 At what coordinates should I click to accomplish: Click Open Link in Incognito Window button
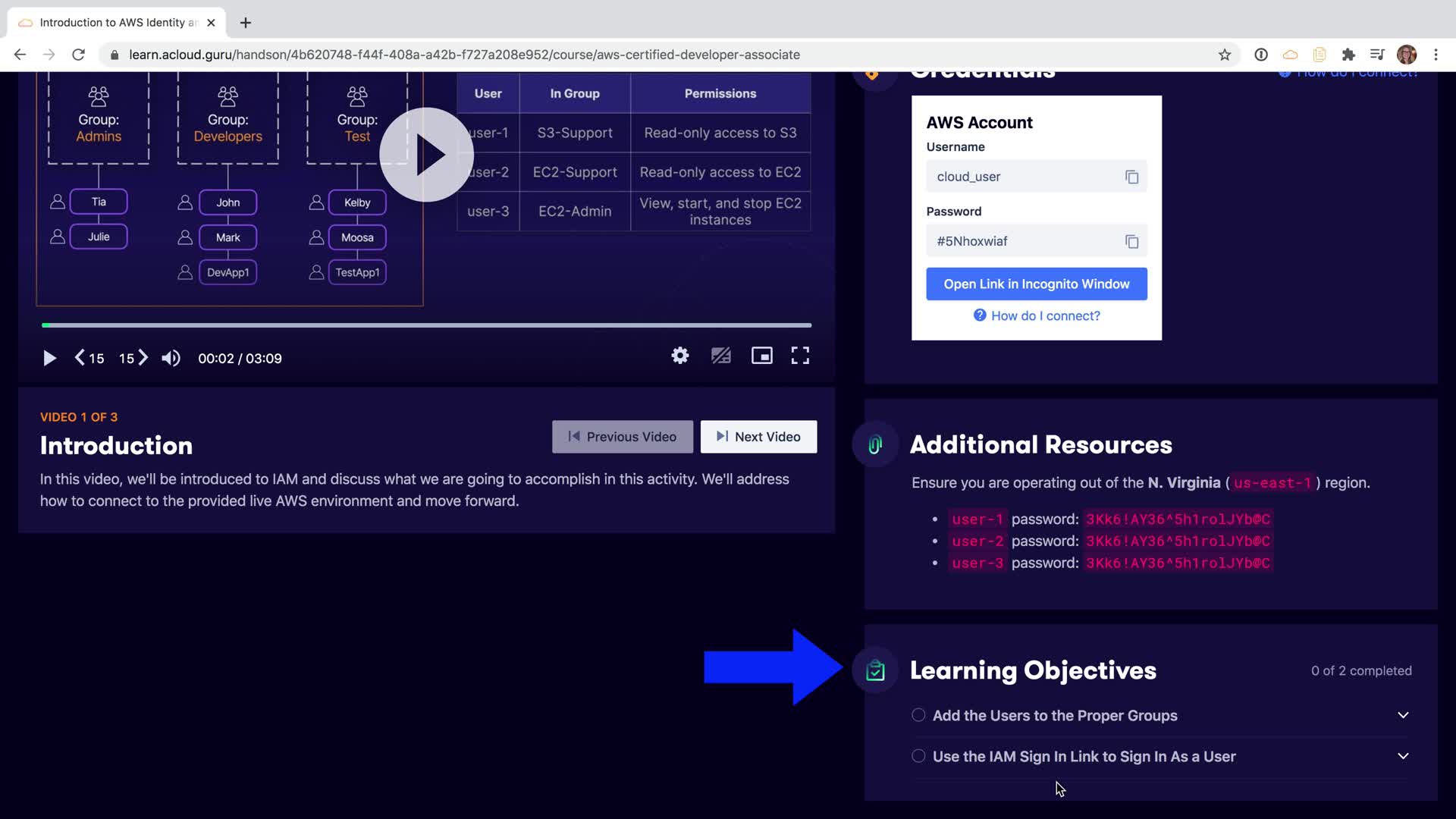(1036, 284)
